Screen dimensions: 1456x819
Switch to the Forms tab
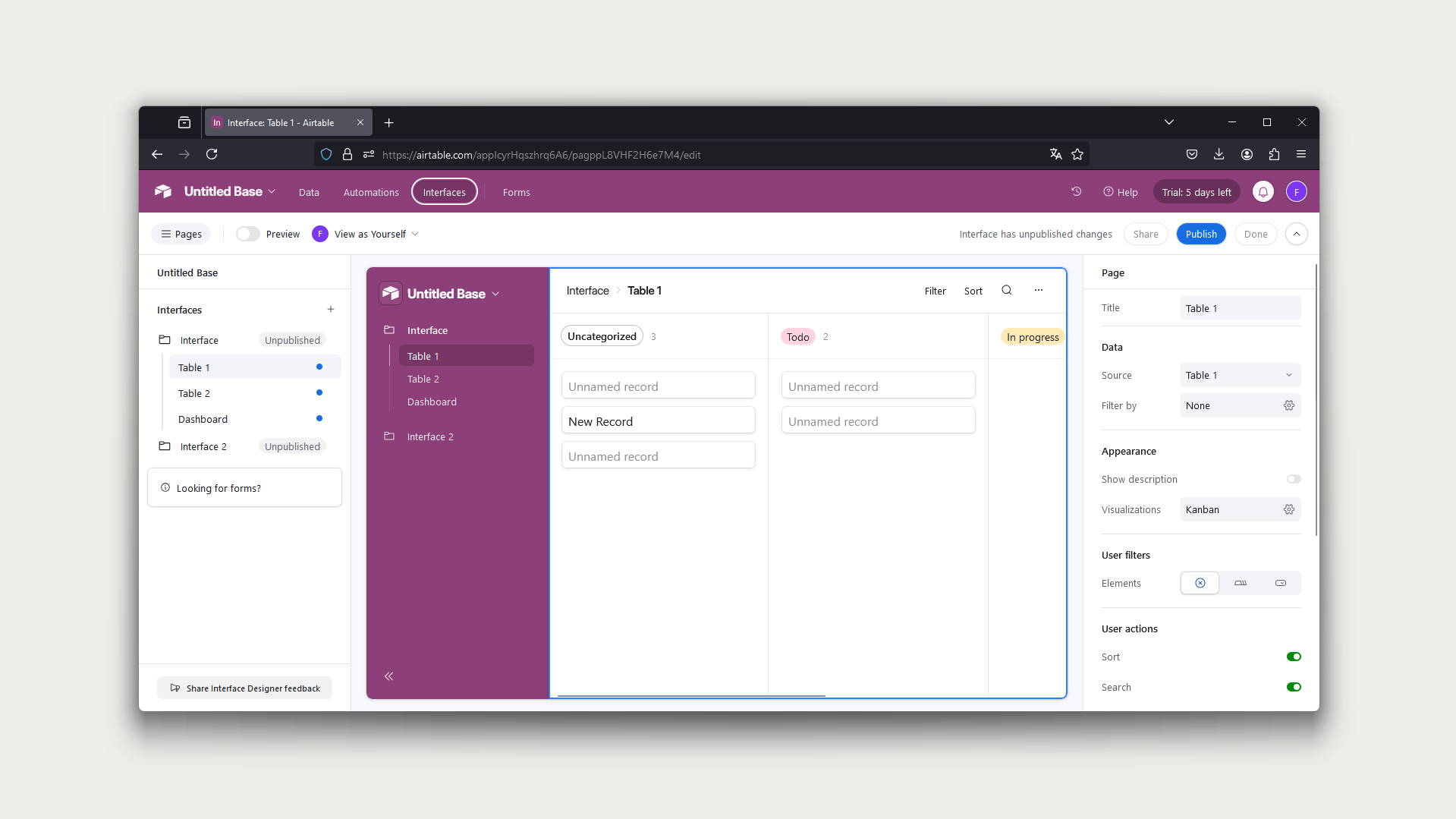516,192
